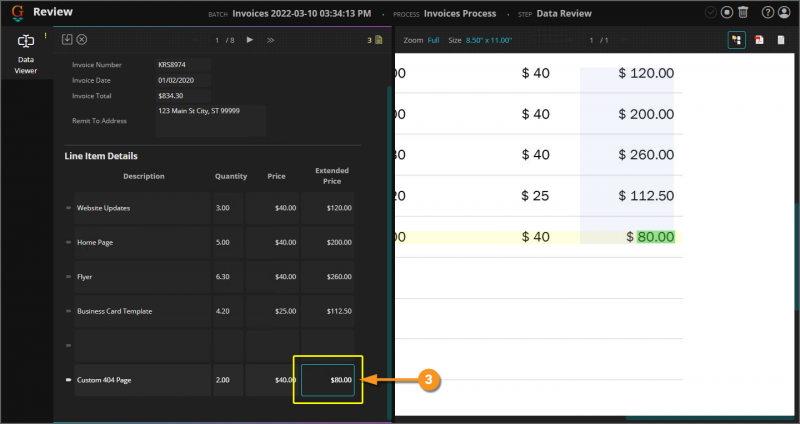Click the batch name 'Invoices 2022-03-10 03:34:13 PM'

pos(302,13)
